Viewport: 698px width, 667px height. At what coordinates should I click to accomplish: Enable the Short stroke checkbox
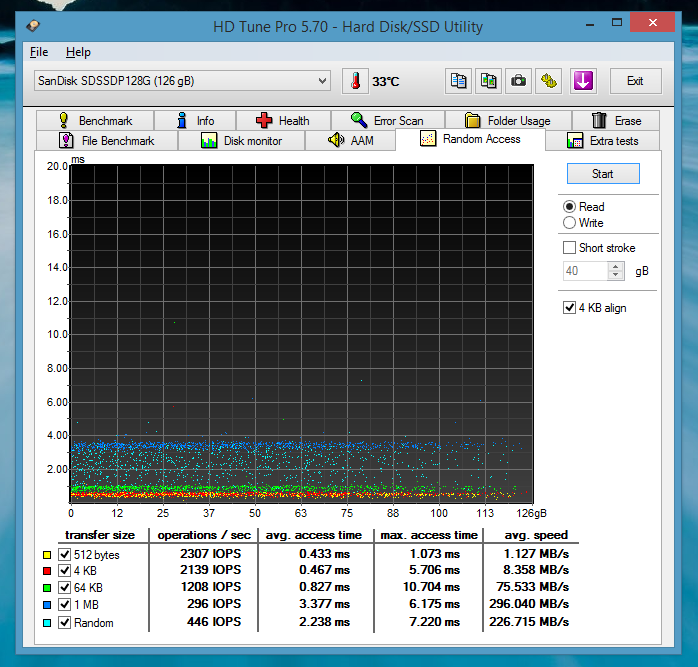click(x=569, y=248)
